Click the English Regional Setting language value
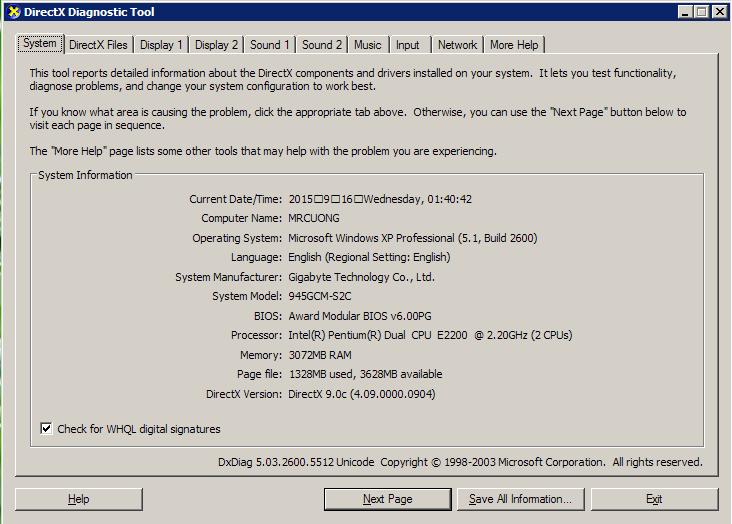This screenshot has height=524, width=732. pyautogui.click(x=369, y=257)
